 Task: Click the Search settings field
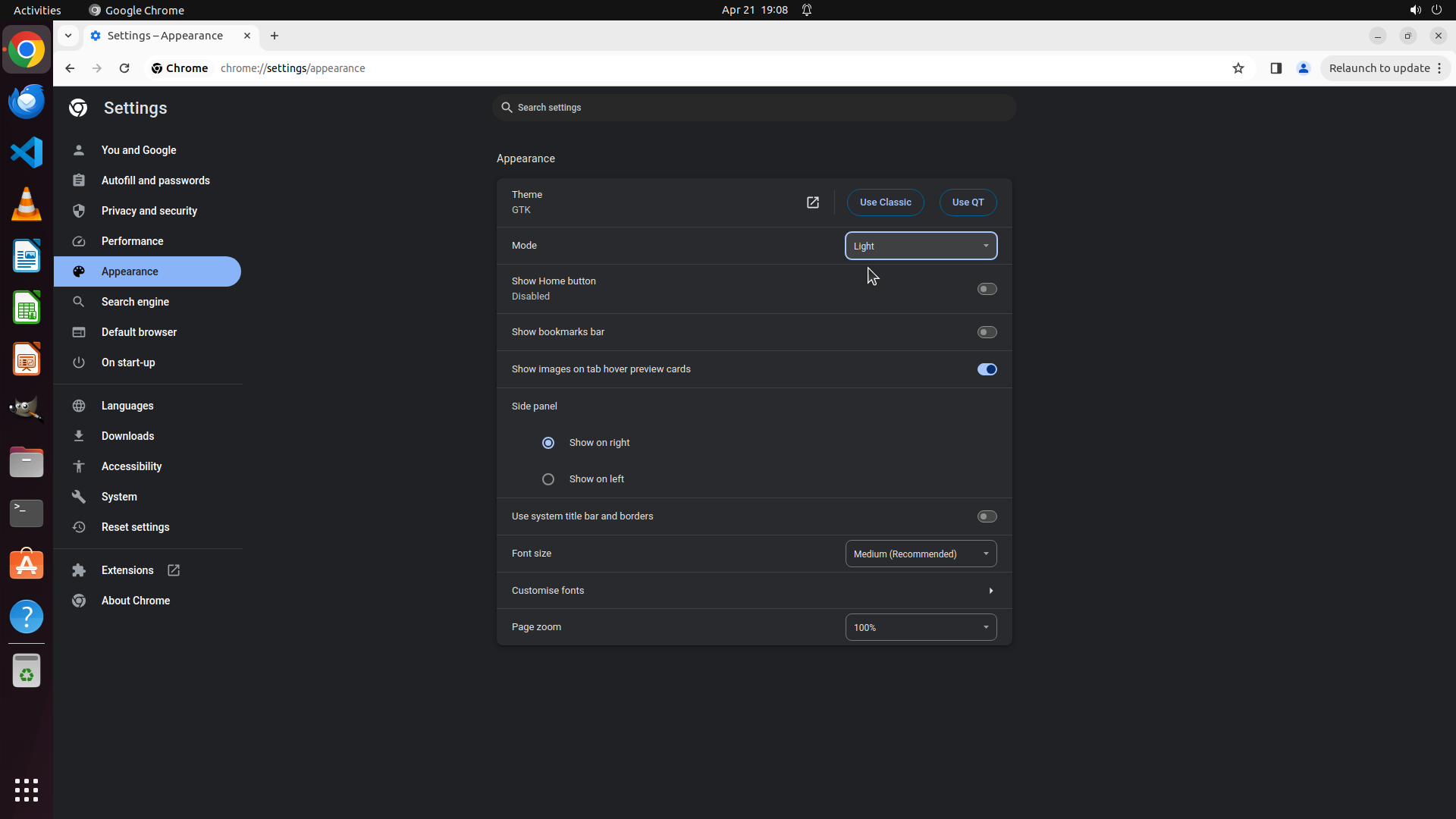(755, 108)
